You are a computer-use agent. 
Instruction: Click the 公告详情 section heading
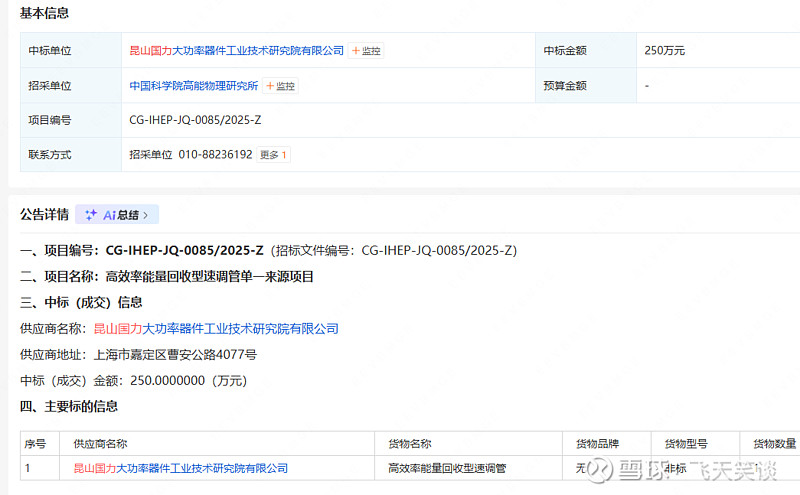pos(44,215)
